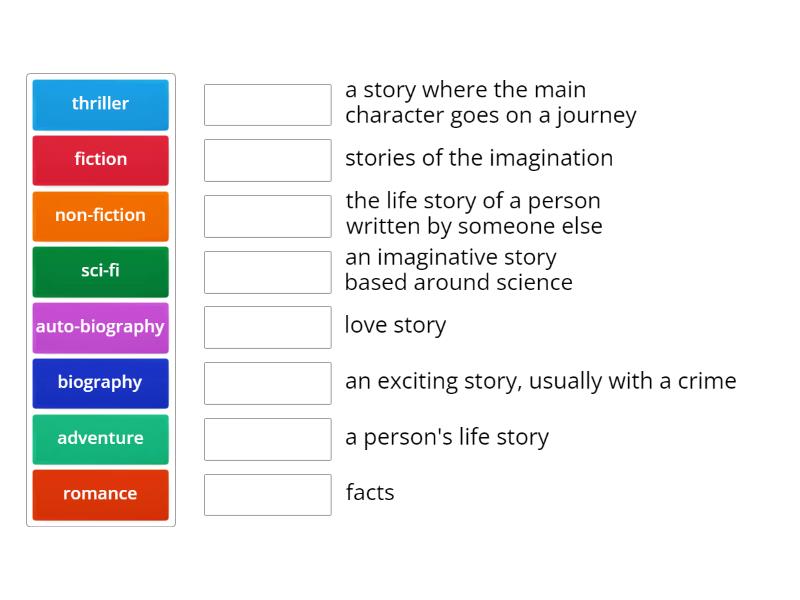Screen dimensions: 800x600
Task: Click box beside 'written by someone else' definition
Action: pos(267,216)
